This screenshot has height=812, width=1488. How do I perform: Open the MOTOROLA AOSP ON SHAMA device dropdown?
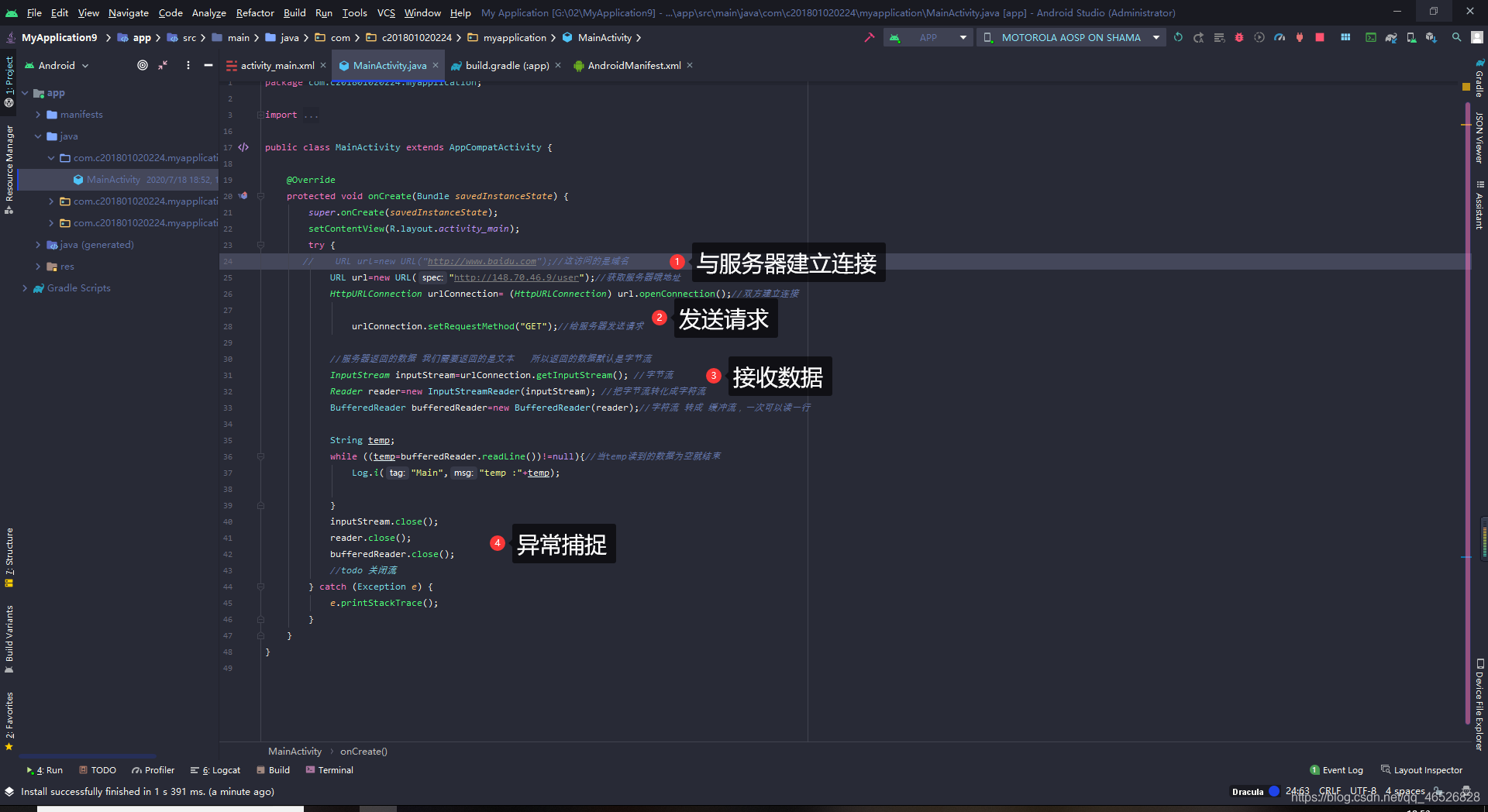pos(1071,37)
